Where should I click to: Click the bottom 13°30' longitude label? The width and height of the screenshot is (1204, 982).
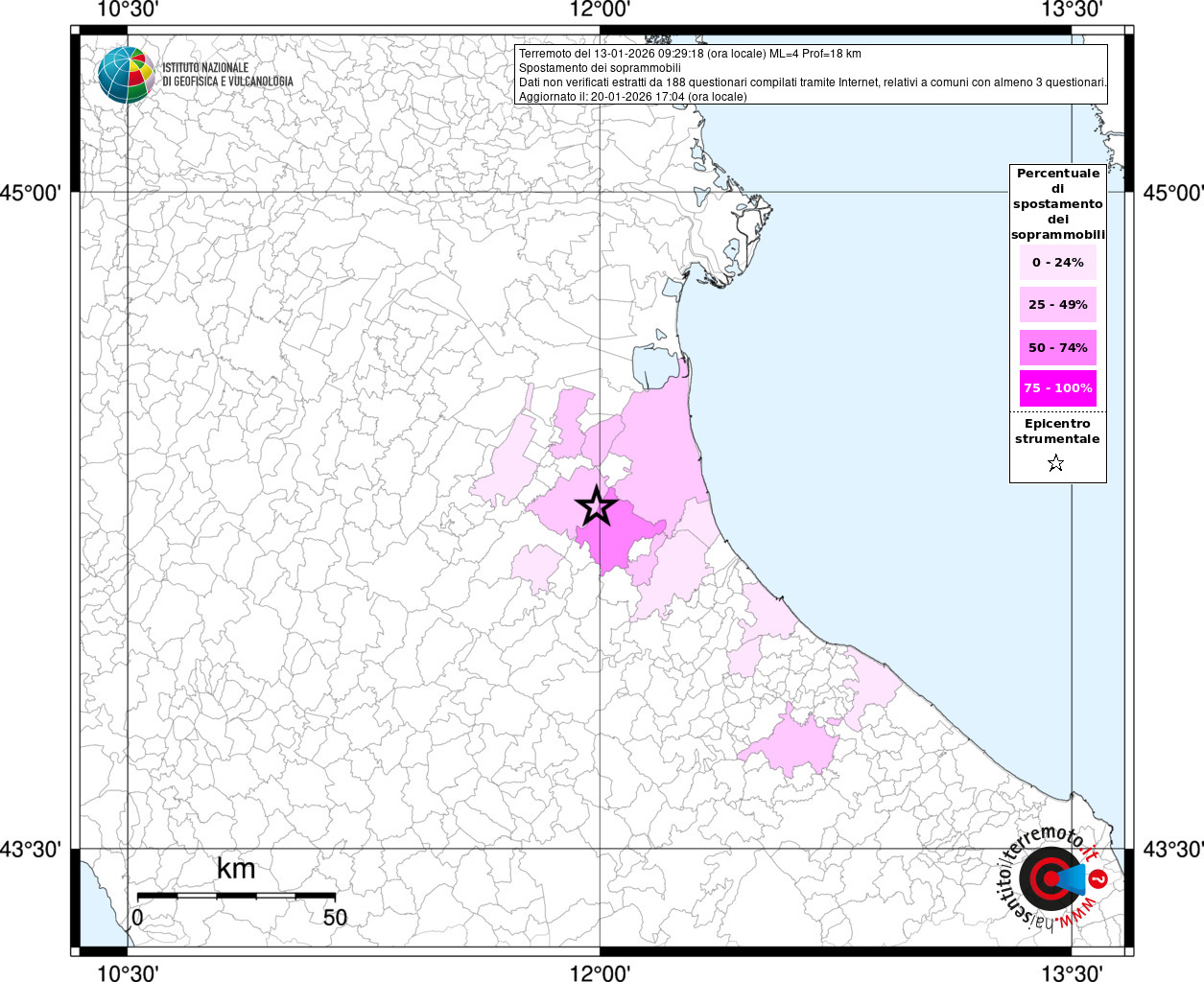tap(1072, 972)
